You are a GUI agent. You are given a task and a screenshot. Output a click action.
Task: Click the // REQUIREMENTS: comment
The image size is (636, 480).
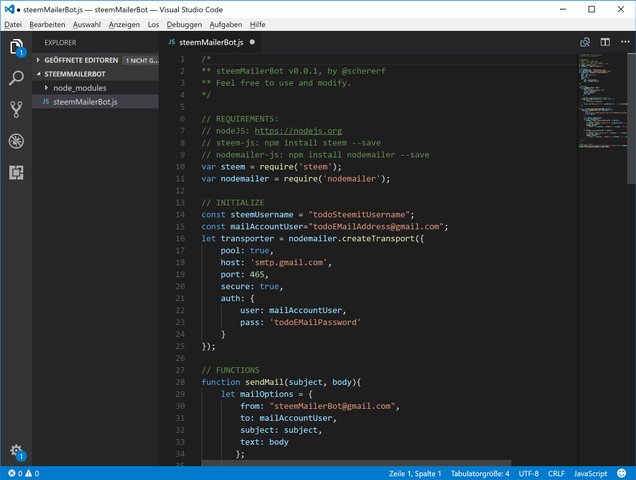(240, 119)
